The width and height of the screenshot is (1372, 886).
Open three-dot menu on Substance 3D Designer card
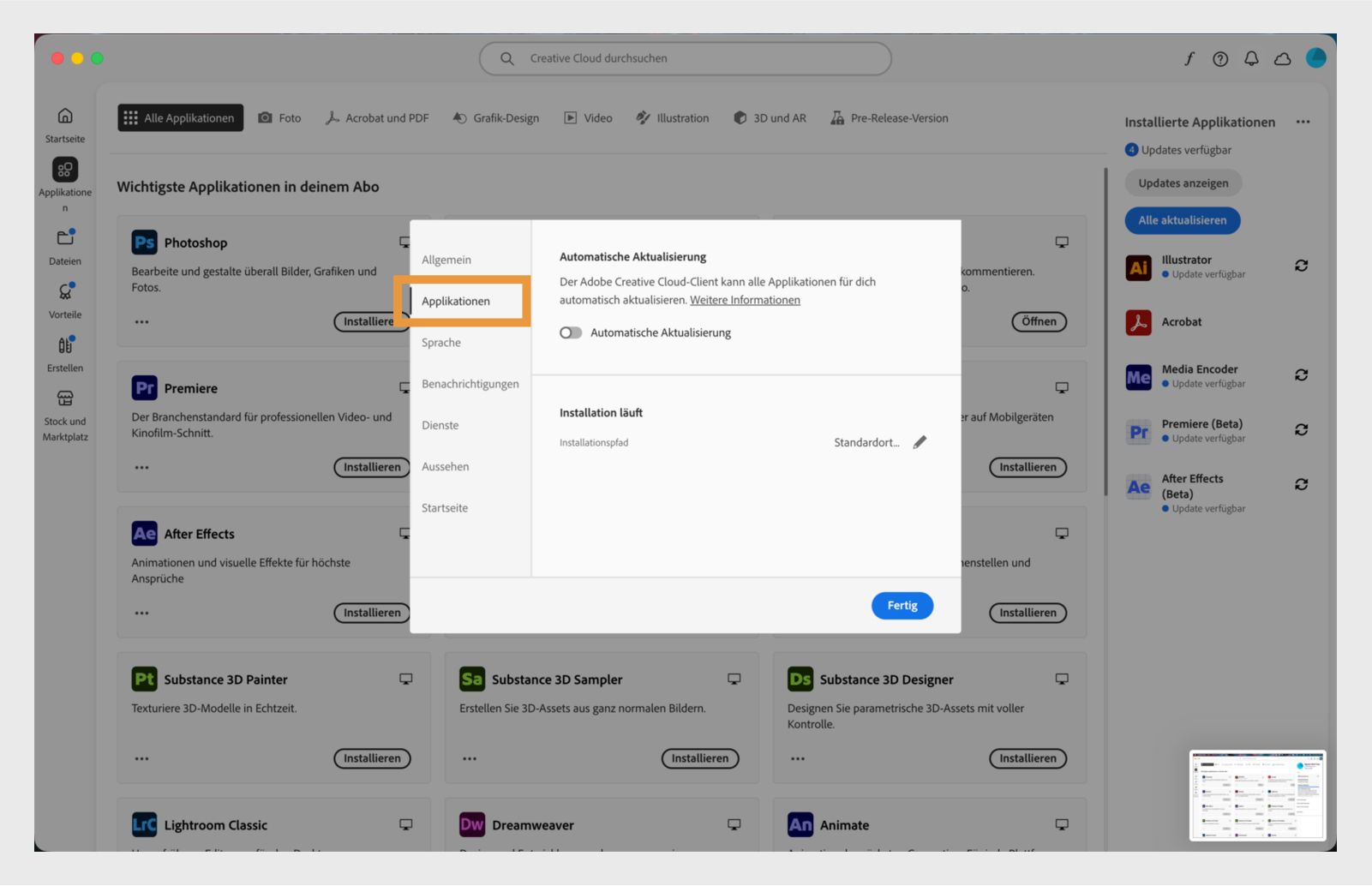click(798, 759)
